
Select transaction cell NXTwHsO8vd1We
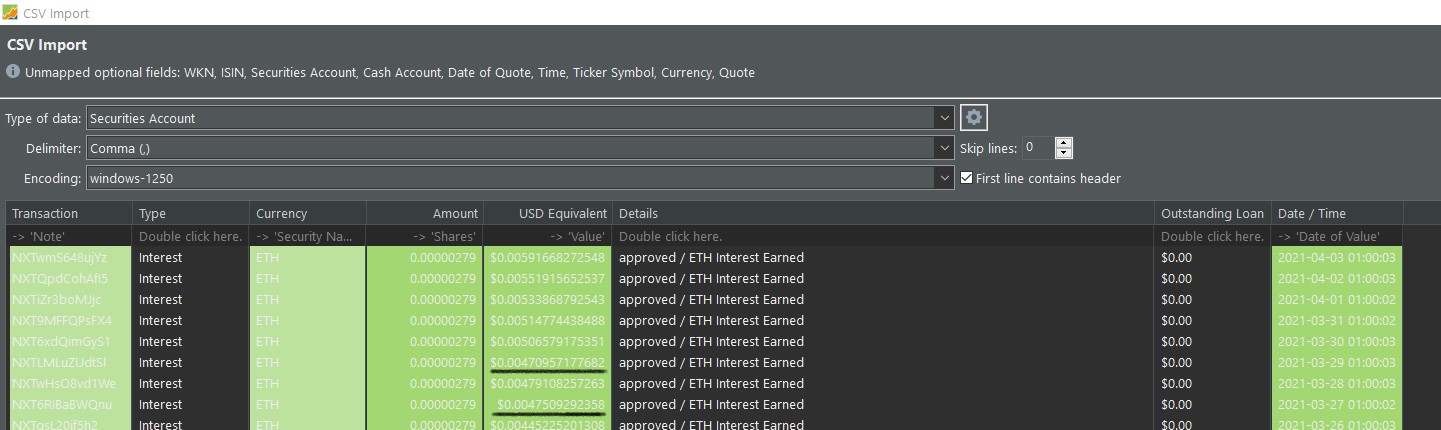pos(69,383)
